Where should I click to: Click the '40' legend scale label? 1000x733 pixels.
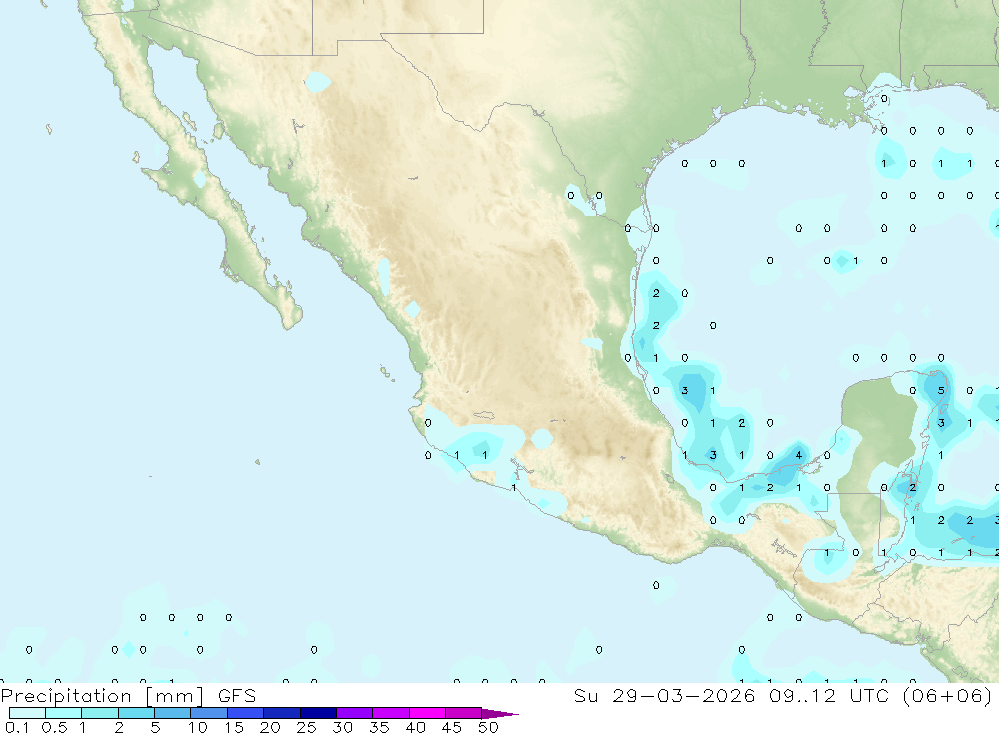[x=416, y=727]
